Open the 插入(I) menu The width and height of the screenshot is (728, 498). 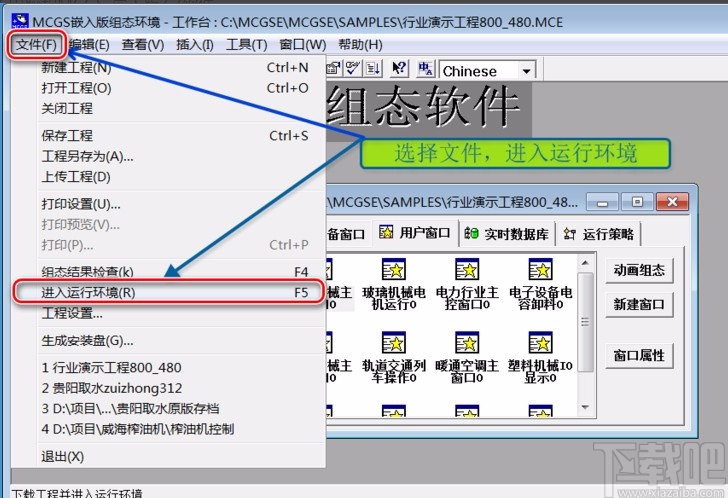pyautogui.click(x=195, y=45)
